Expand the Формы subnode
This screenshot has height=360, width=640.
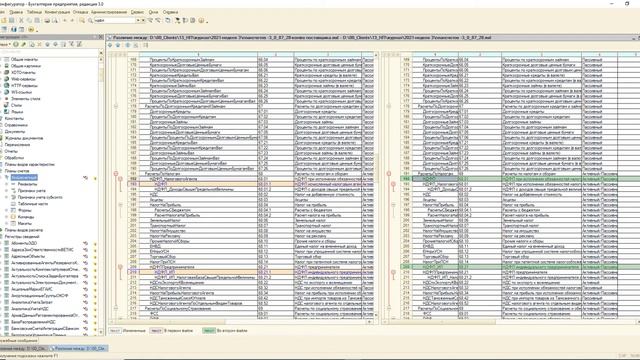[7, 210]
